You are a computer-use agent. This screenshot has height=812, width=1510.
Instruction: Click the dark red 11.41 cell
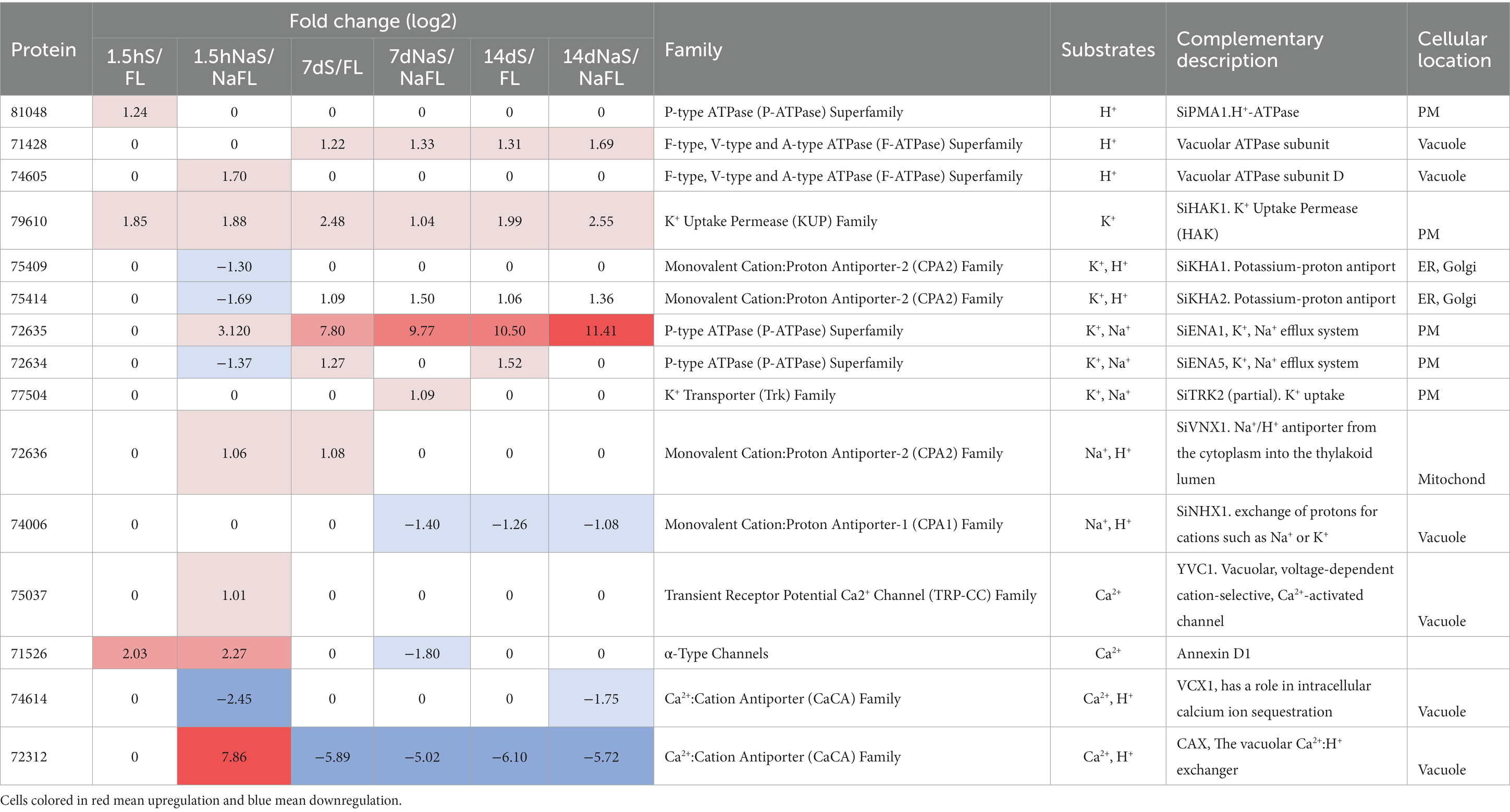(601, 330)
